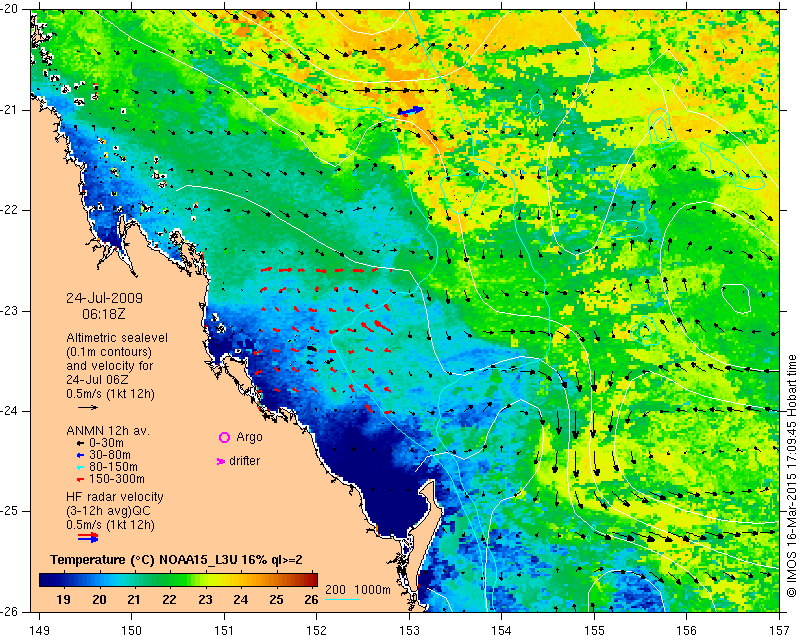800x640 pixels.
Task: Click the "80-150m" depth label
Action: tap(113, 467)
